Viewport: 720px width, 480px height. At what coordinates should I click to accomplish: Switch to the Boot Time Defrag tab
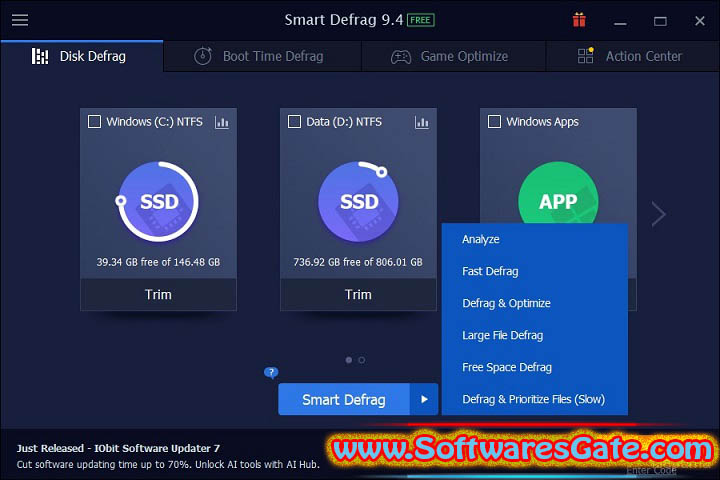click(x=262, y=56)
